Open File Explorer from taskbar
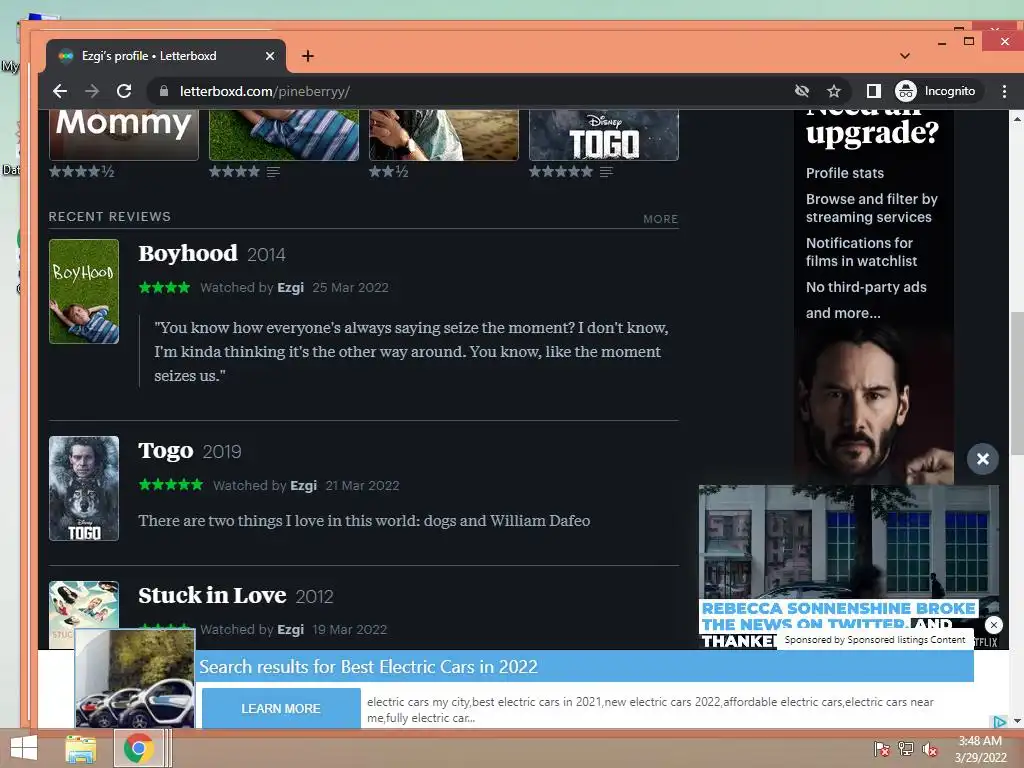 click(x=81, y=749)
